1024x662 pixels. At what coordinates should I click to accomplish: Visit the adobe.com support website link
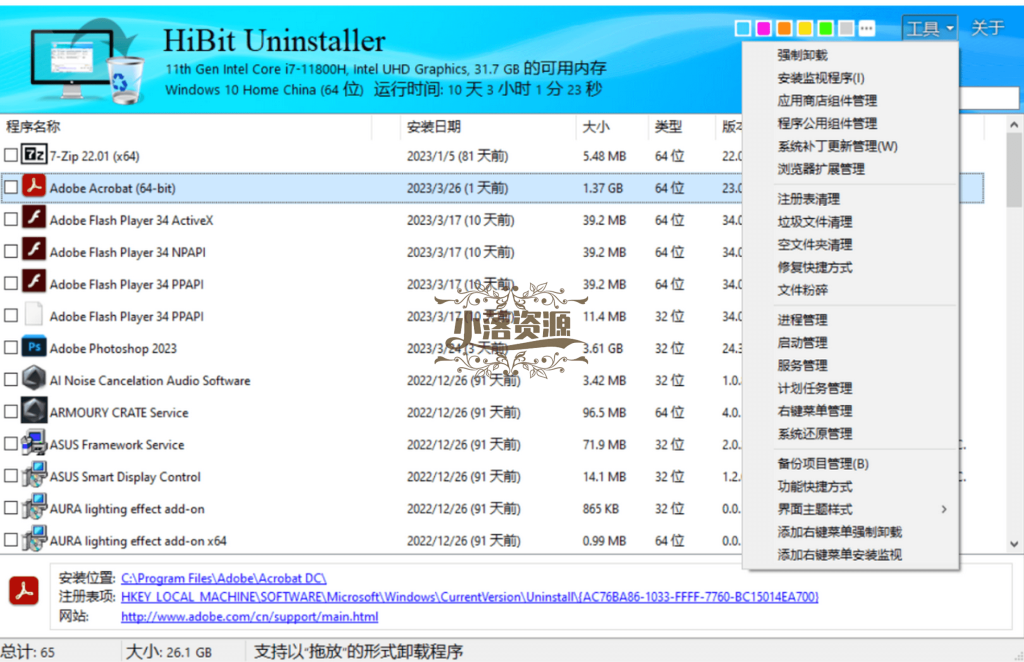tap(249, 616)
